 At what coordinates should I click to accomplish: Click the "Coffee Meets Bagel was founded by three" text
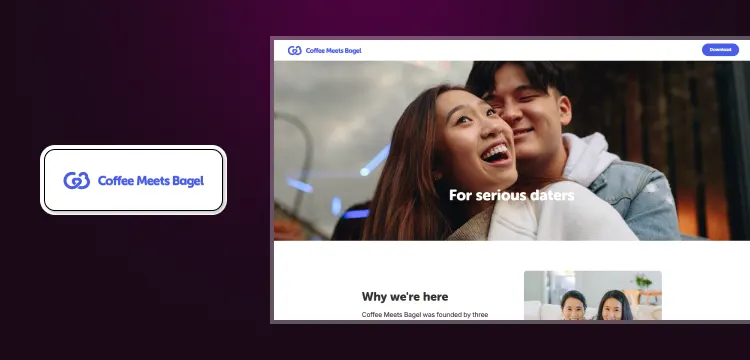425,315
